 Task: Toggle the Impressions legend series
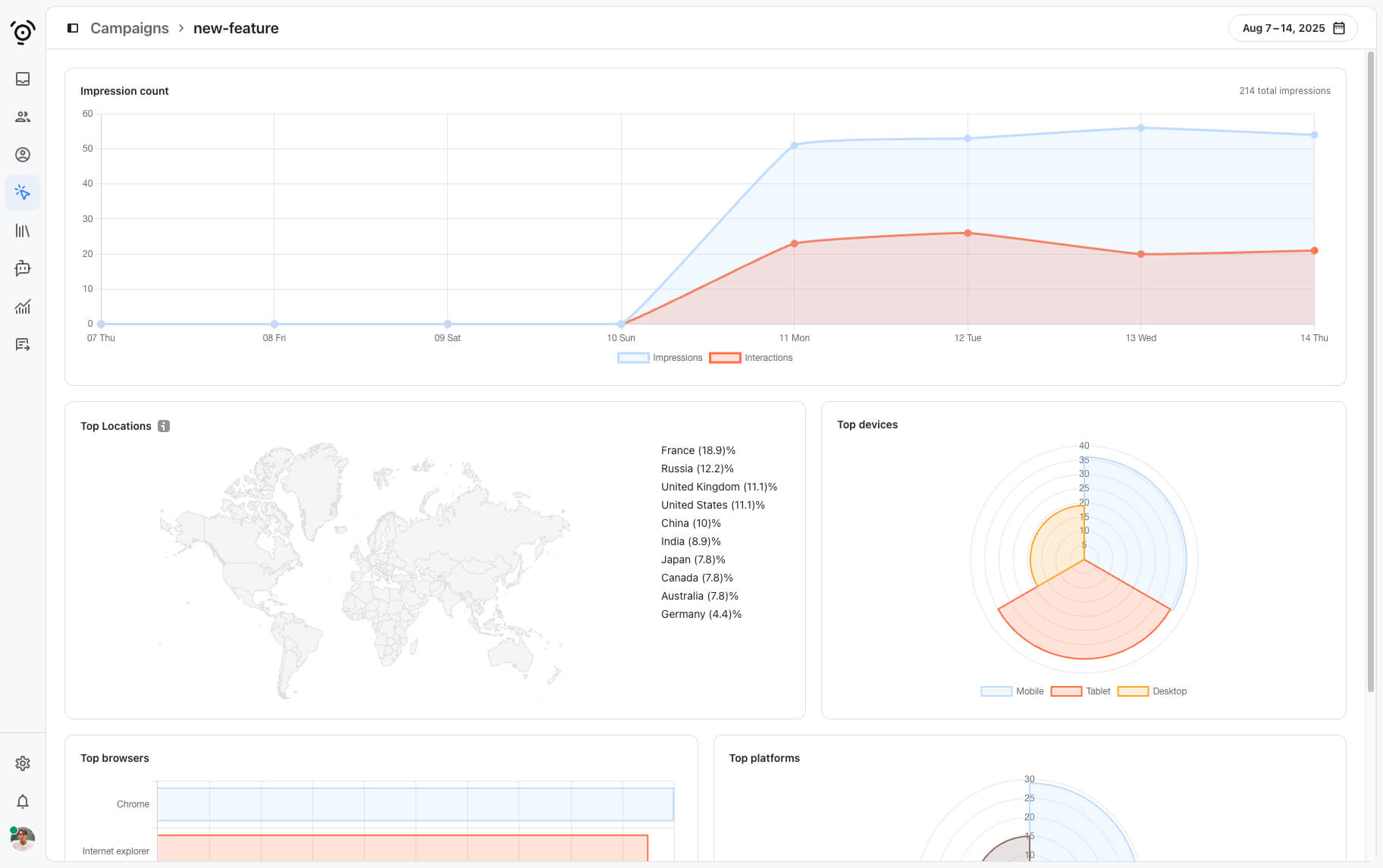(660, 358)
